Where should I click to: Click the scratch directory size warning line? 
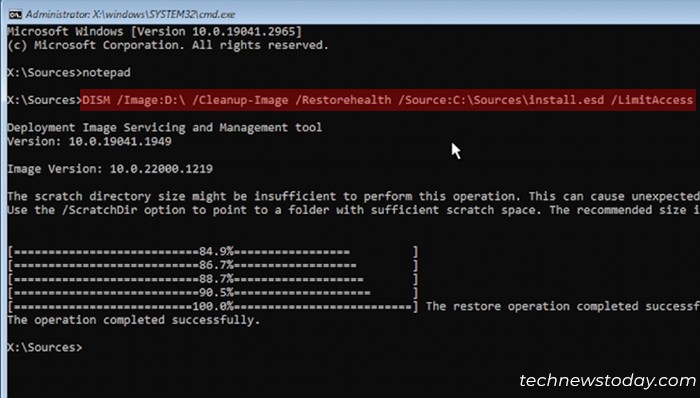(354, 196)
